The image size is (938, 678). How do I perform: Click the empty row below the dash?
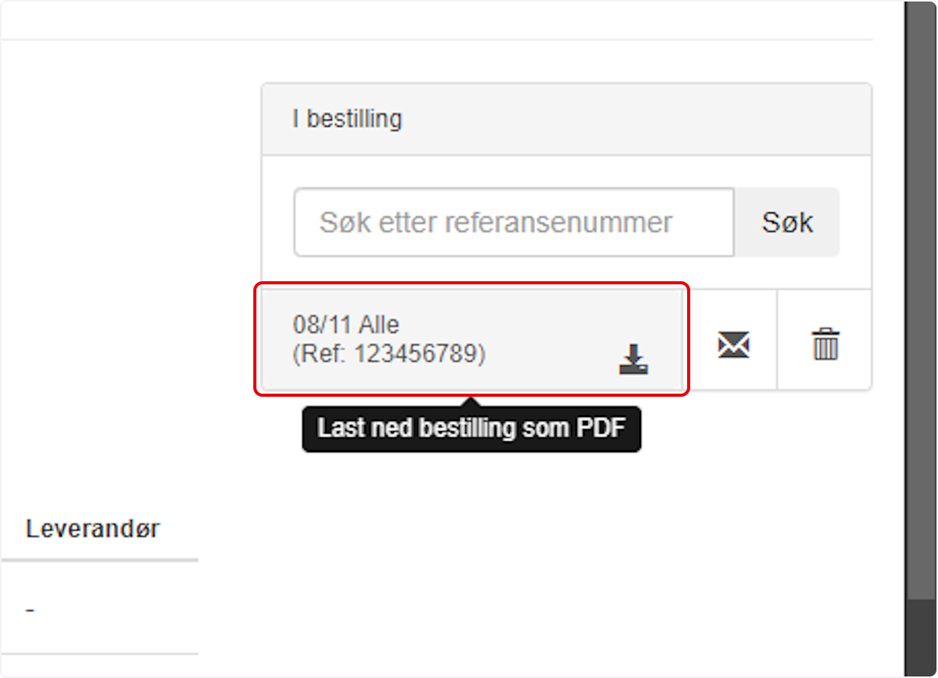(x=100, y=665)
